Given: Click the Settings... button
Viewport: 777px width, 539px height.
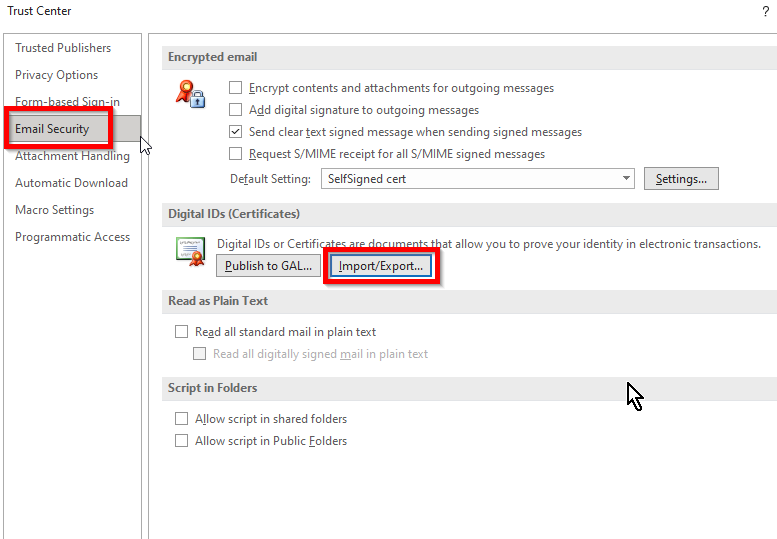Looking at the screenshot, I should pos(681,179).
